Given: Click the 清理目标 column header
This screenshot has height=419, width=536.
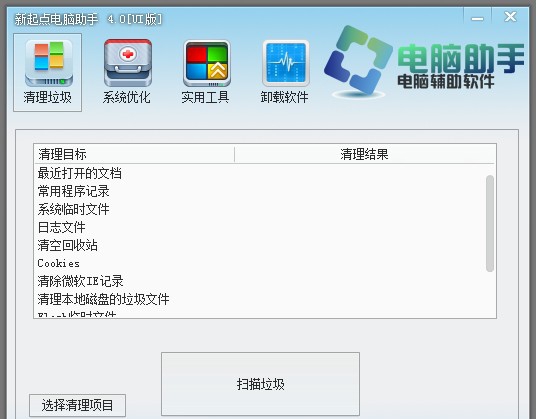Looking at the screenshot, I should coord(134,154).
